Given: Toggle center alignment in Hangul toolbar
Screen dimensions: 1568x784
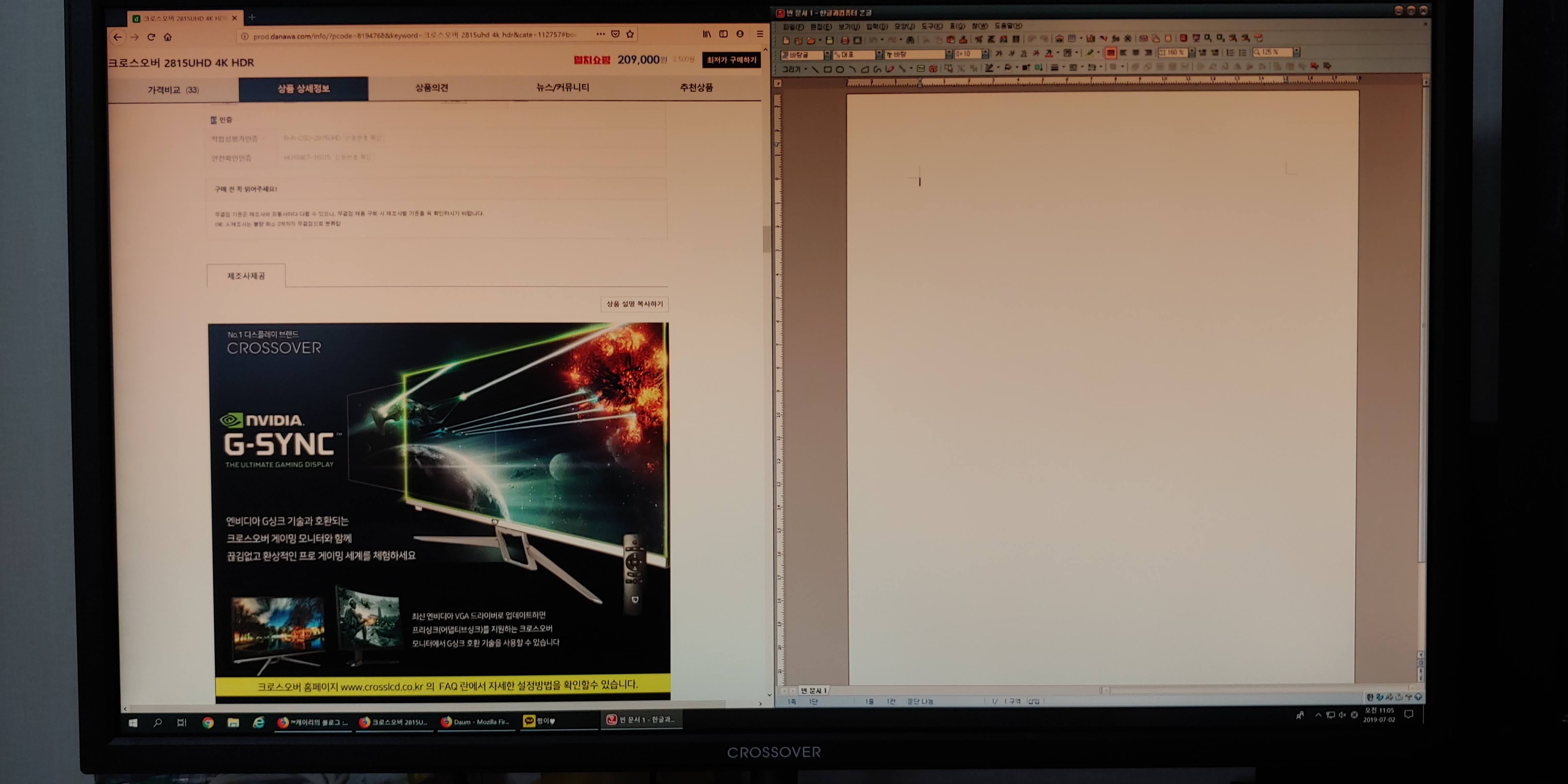Looking at the screenshot, I should 1136,53.
